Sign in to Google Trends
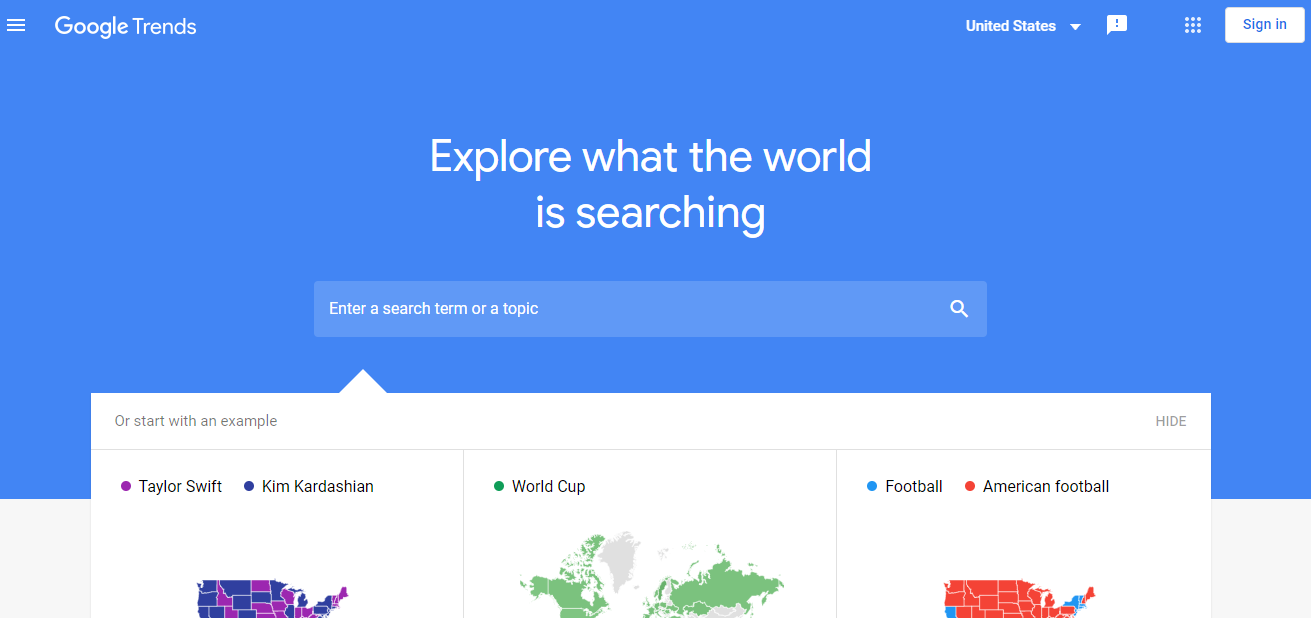The height and width of the screenshot is (618, 1311). (x=1263, y=24)
